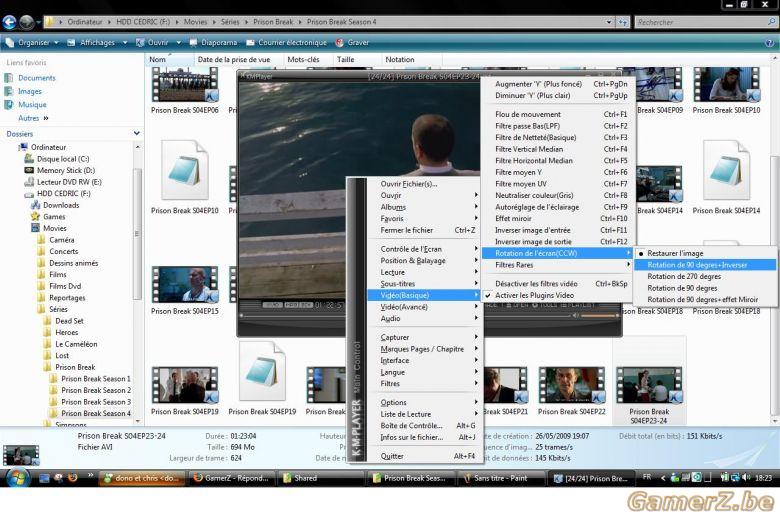
Task: Select Augmenter 'Y' (Plus foncé) entry
Action: pyautogui.click(x=558, y=84)
